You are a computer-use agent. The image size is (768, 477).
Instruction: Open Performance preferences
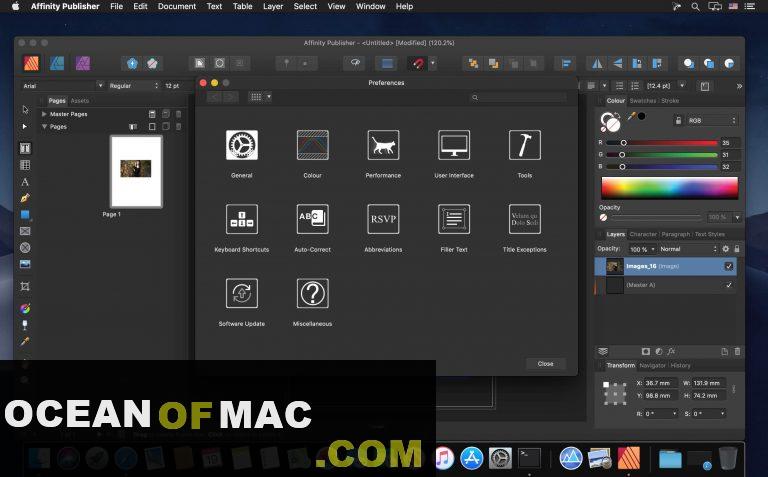tap(383, 145)
